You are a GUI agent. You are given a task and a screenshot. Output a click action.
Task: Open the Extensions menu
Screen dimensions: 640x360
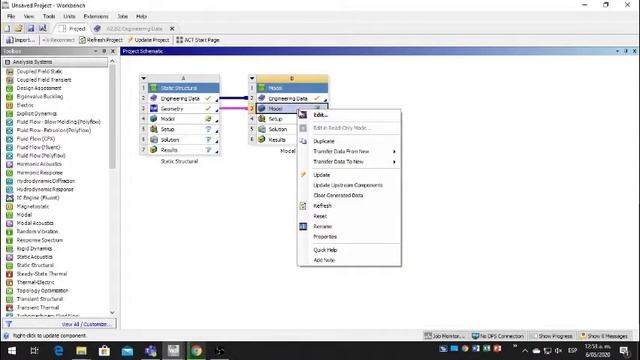(96, 16)
